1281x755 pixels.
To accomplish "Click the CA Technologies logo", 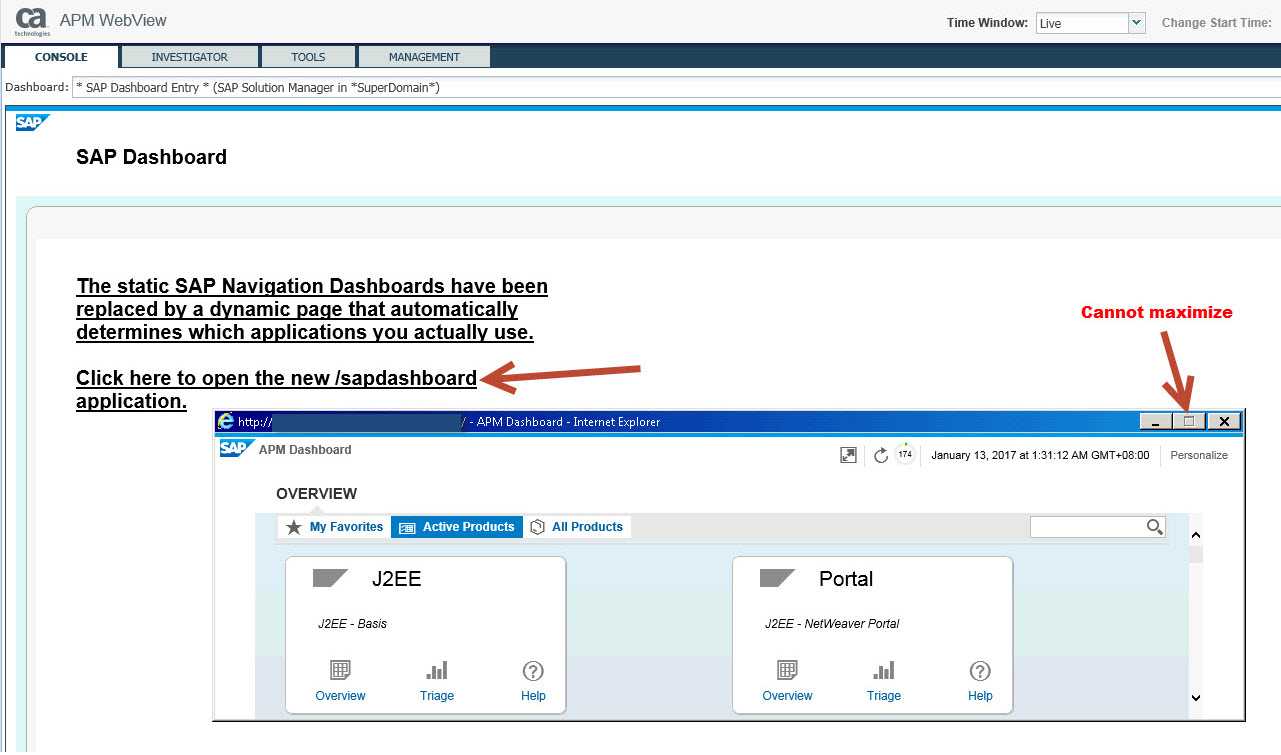I will coord(32,21).
